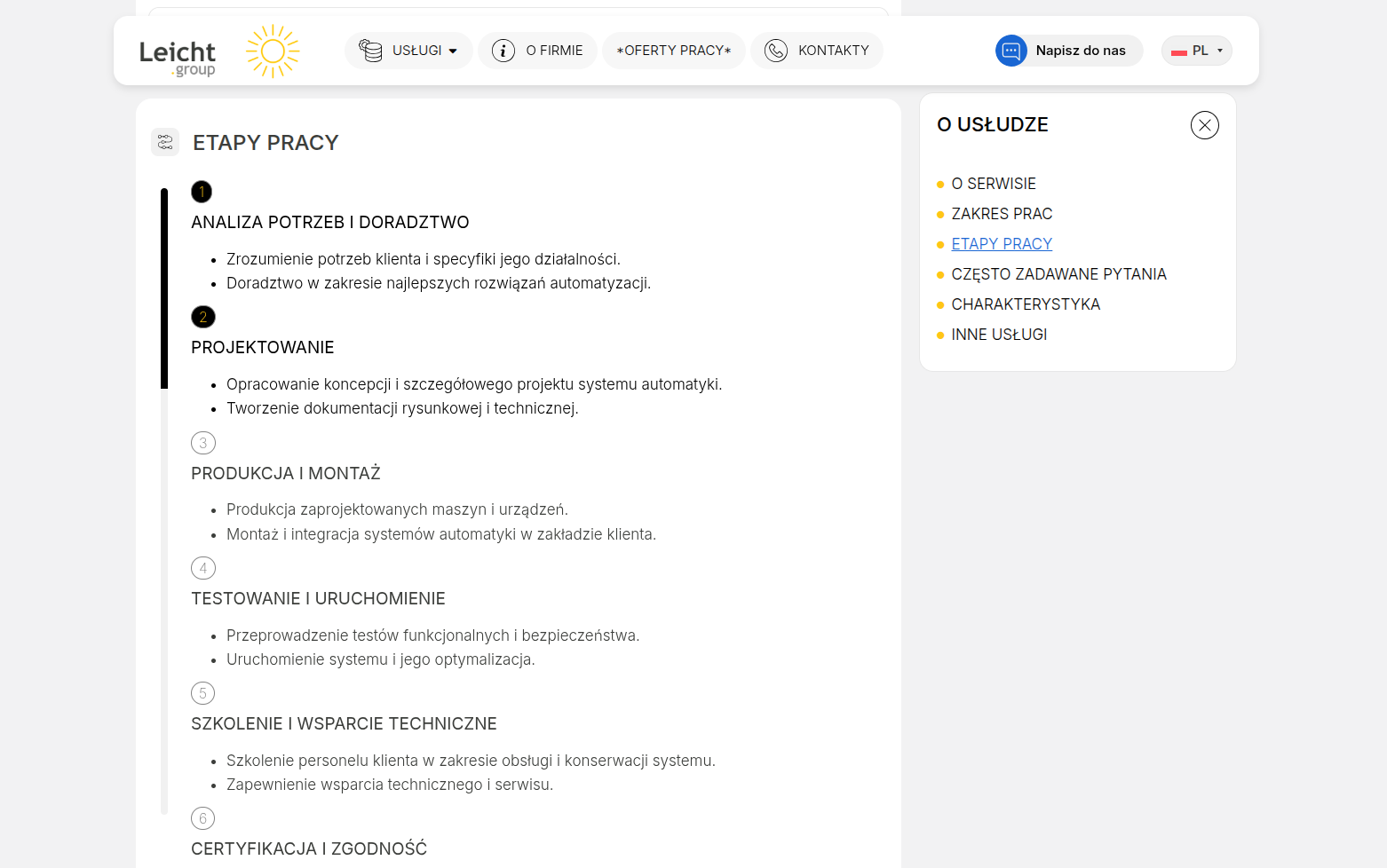This screenshot has height=868, width=1387.
Task: Select step 3 circle marker
Action: point(203,443)
